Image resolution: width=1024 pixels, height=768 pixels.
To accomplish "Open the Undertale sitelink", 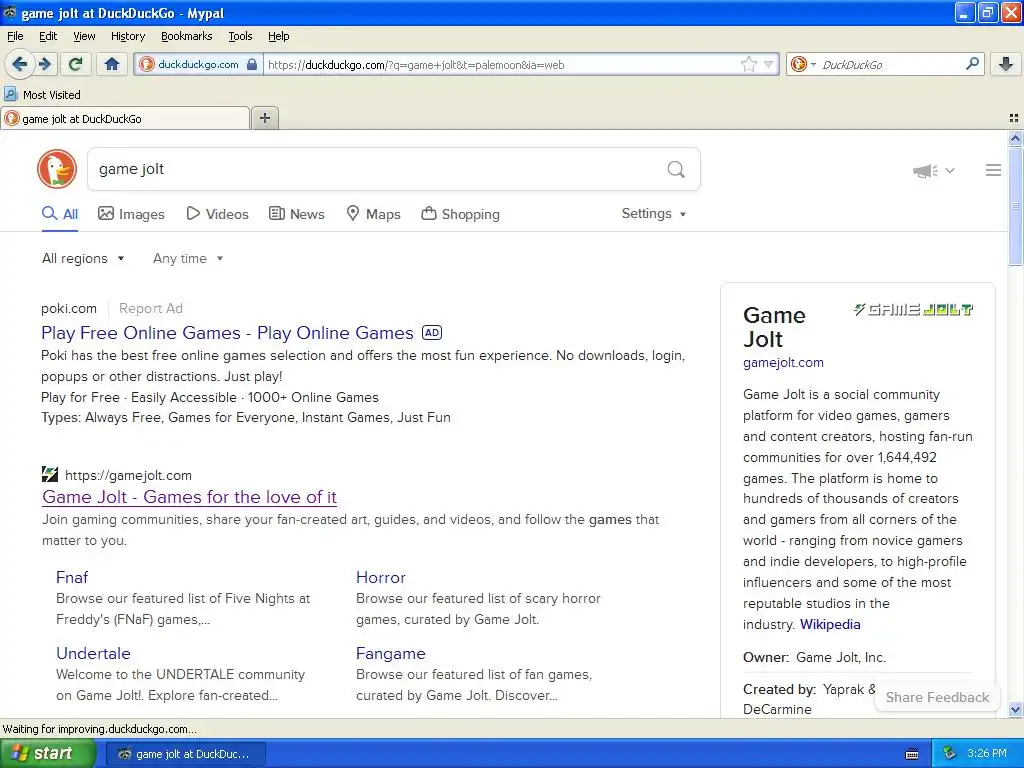I will pos(93,653).
